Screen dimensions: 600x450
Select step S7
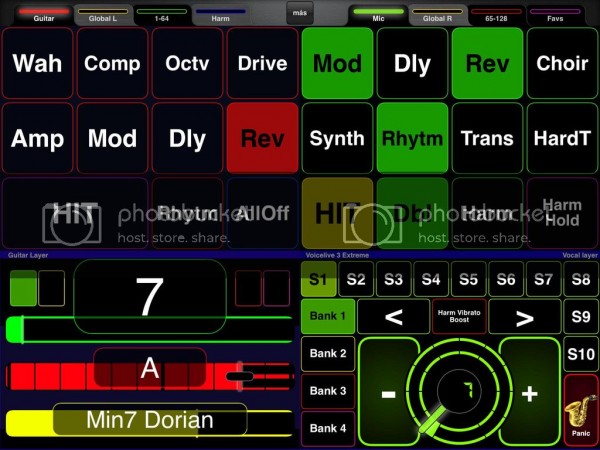tap(544, 279)
